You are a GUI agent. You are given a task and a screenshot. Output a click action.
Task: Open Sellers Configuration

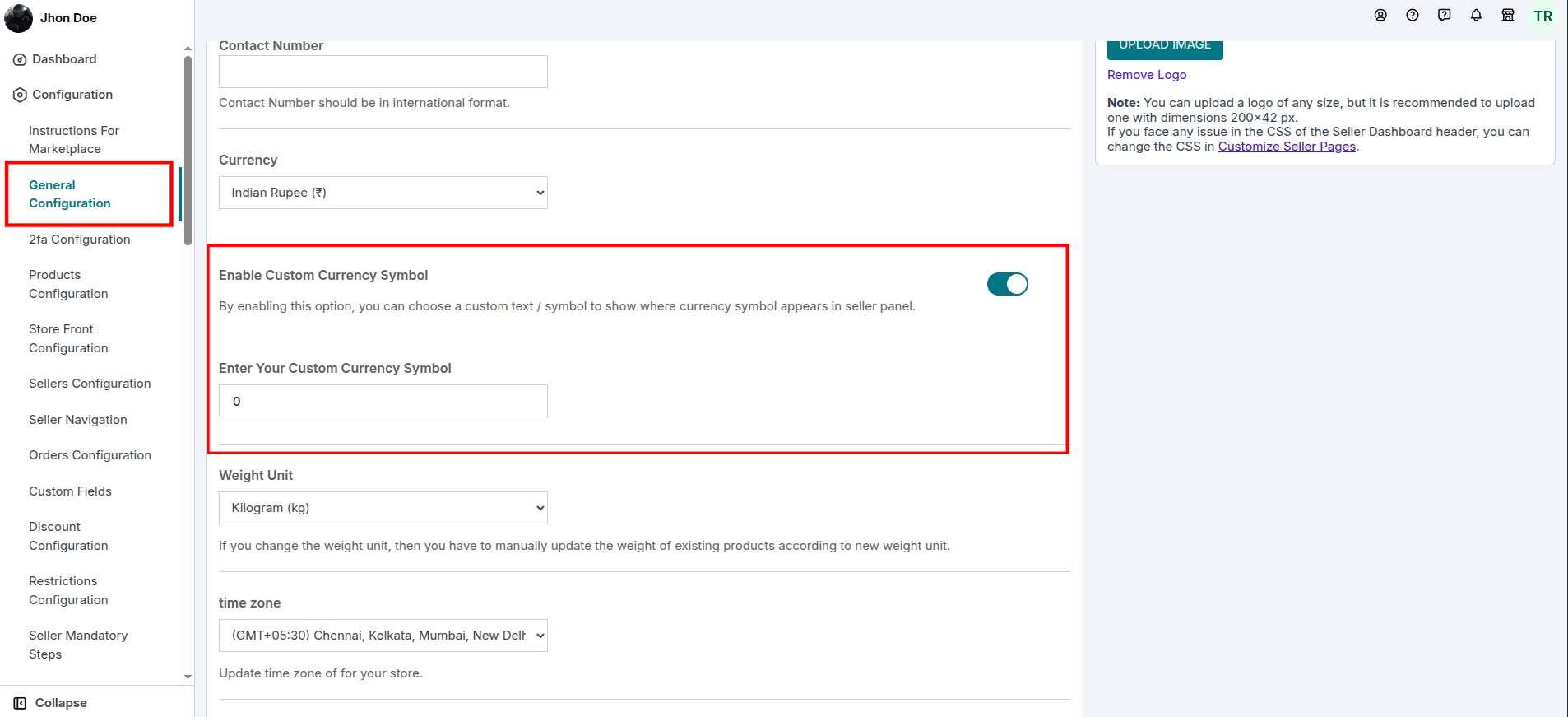click(x=90, y=384)
